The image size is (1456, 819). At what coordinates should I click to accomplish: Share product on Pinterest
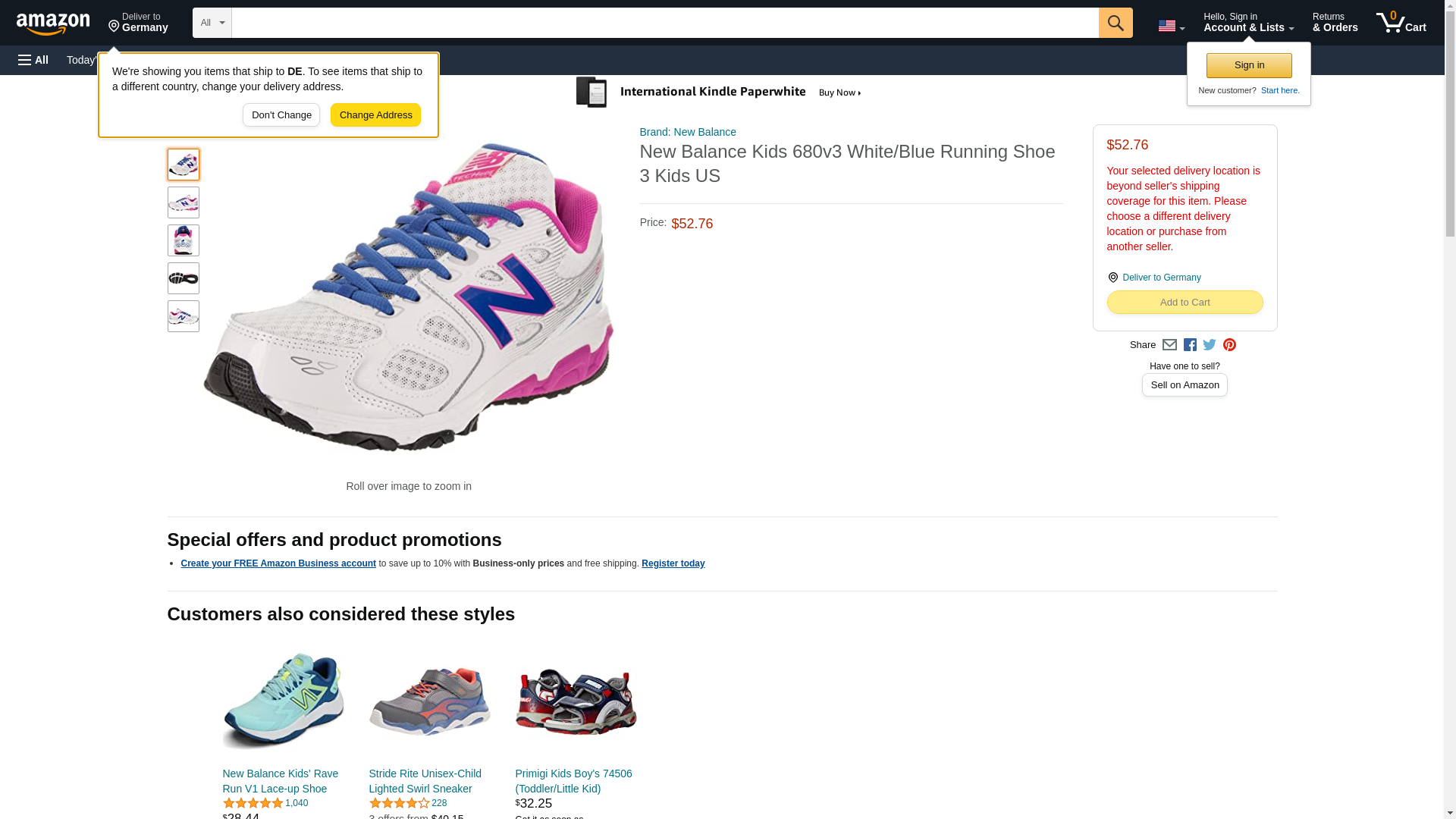pyautogui.click(x=1229, y=345)
